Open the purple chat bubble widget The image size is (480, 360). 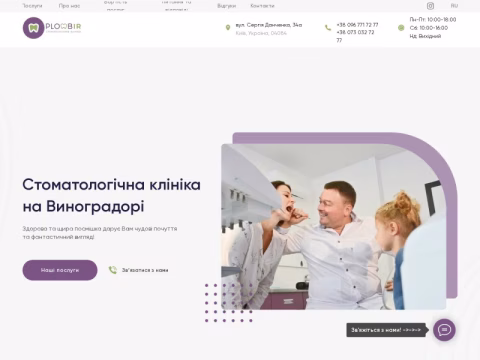pyautogui.click(x=444, y=330)
